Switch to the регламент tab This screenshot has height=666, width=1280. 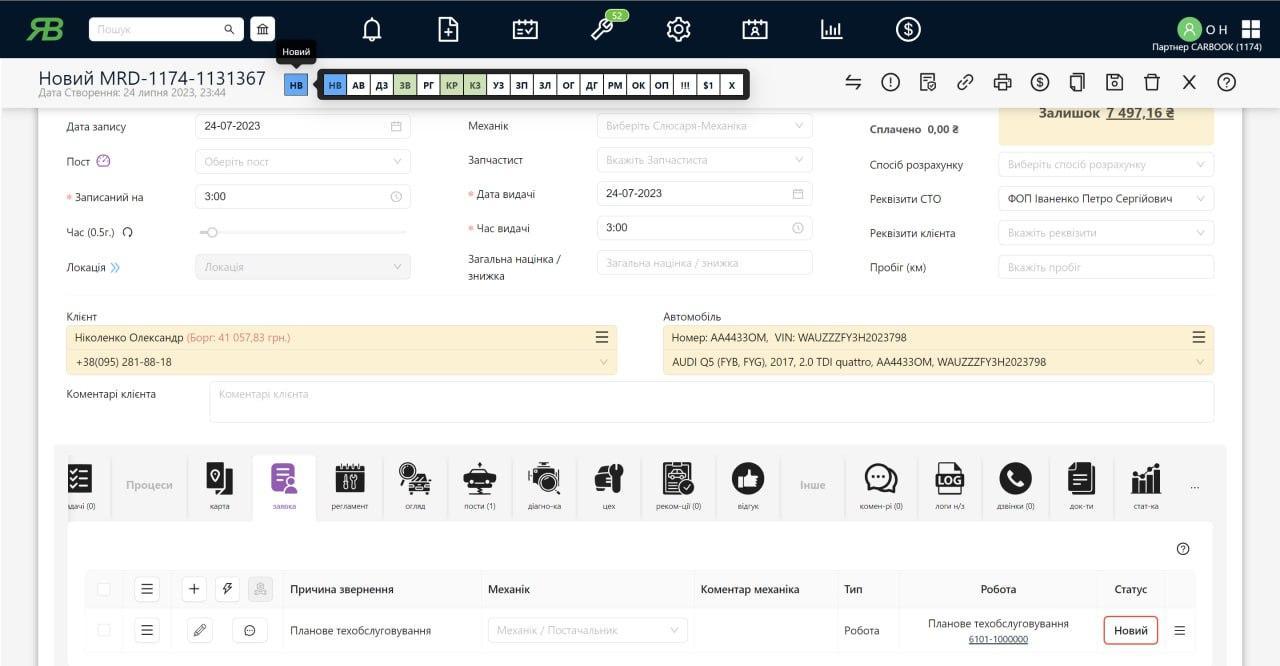349,487
